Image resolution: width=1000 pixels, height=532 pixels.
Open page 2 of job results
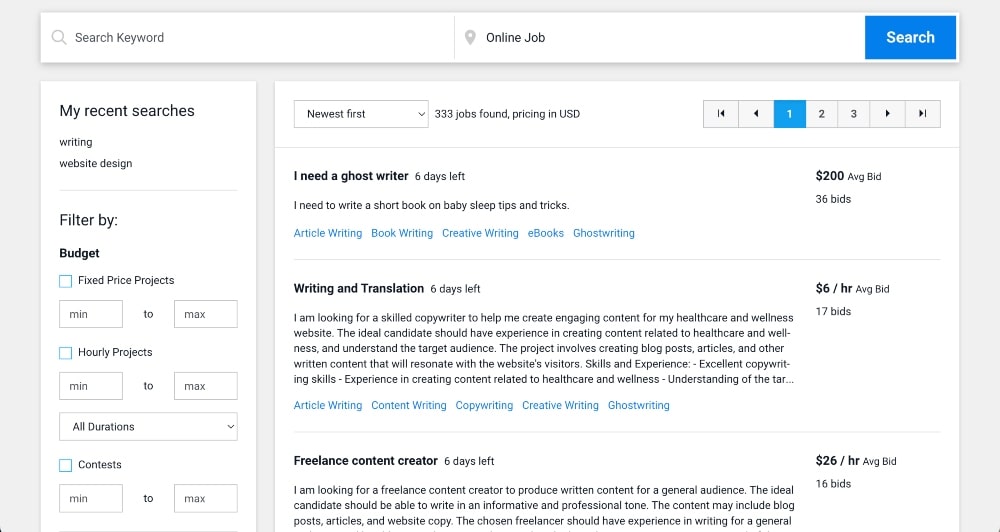[821, 114]
